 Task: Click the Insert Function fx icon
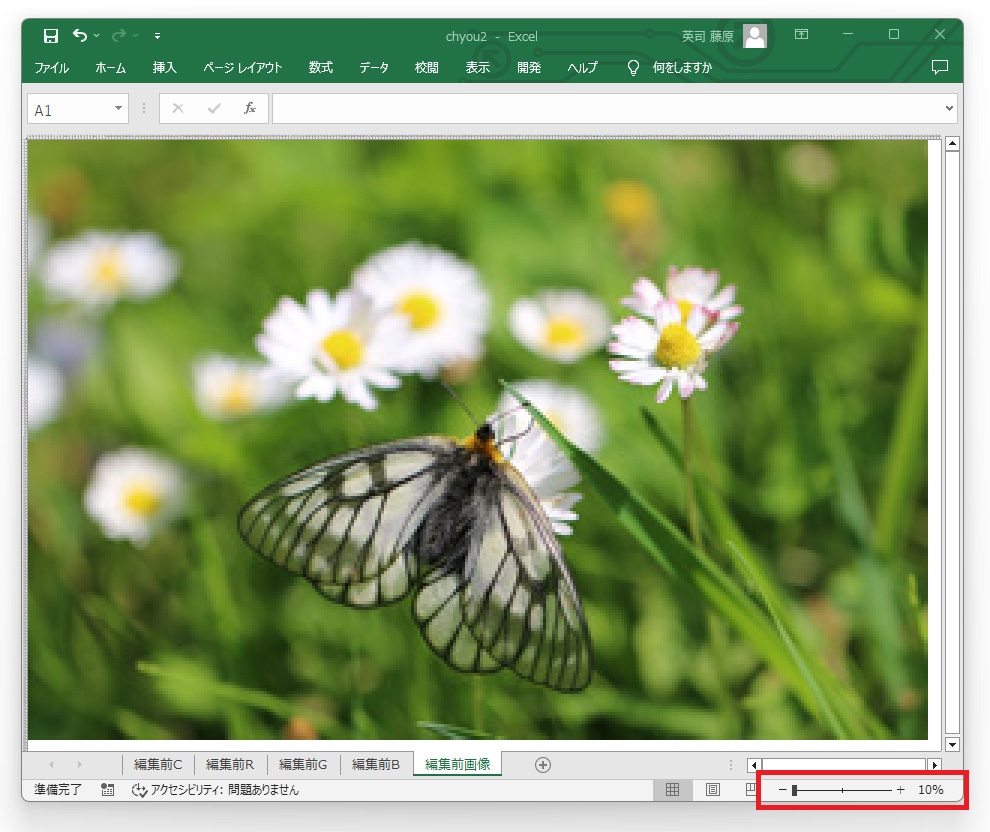[x=250, y=109]
